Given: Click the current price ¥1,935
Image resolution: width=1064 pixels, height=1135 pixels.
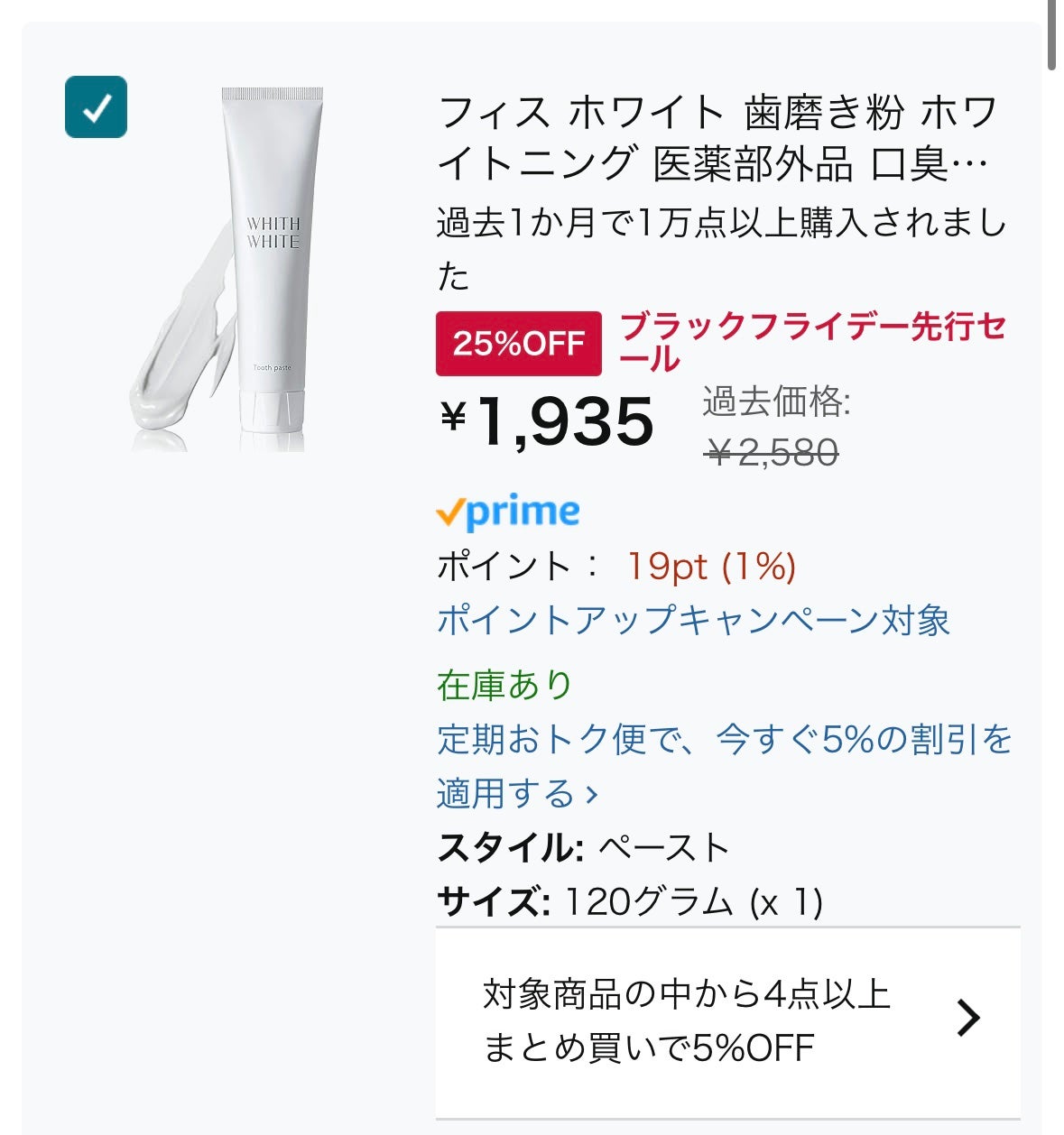Looking at the screenshot, I should pyautogui.click(x=547, y=421).
